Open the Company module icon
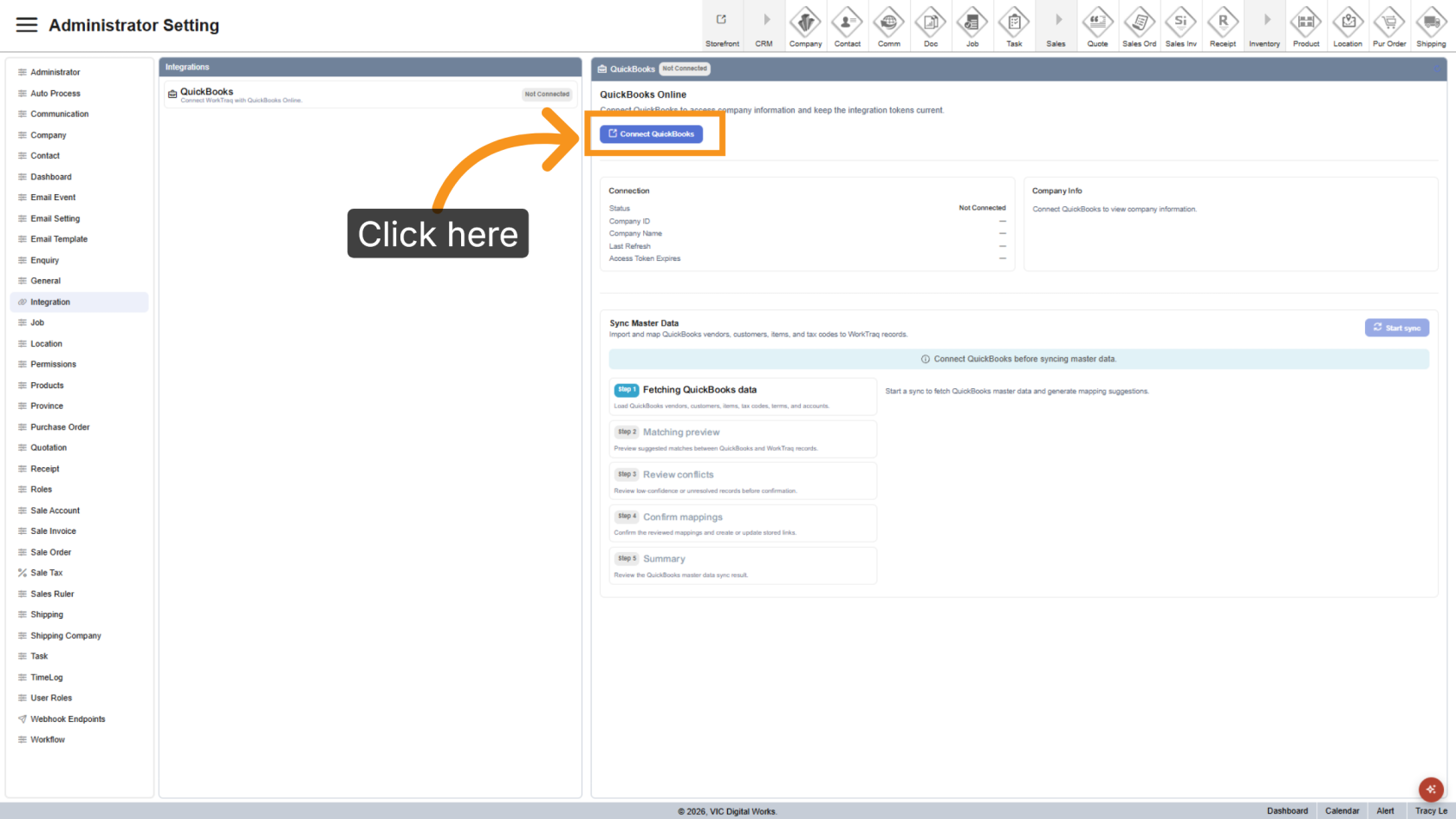This screenshot has height=819, width=1456. coord(805,26)
